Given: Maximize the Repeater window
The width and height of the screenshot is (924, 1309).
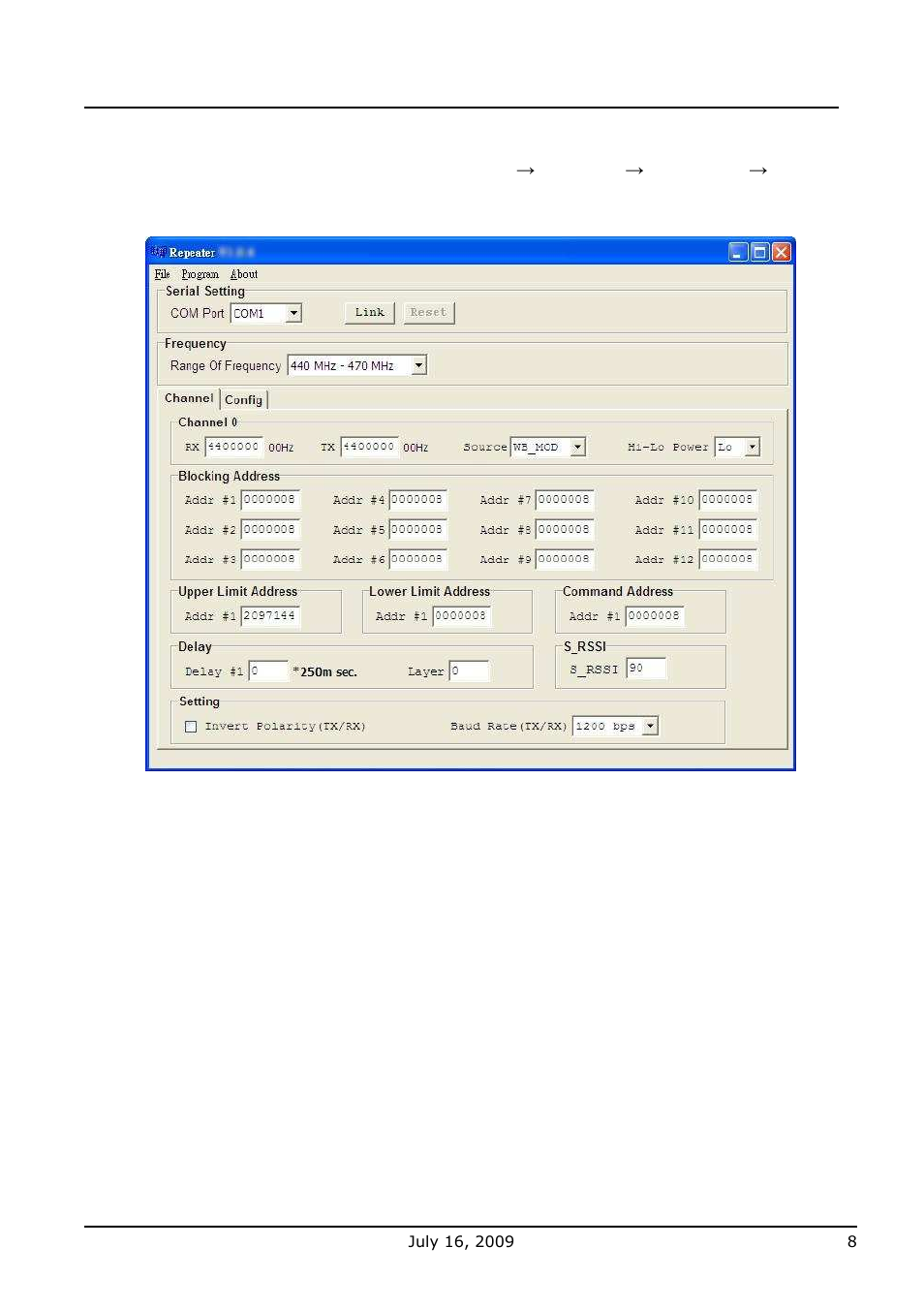Looking at the screenshot, I should pyautogui.click(x=760, y=253).
